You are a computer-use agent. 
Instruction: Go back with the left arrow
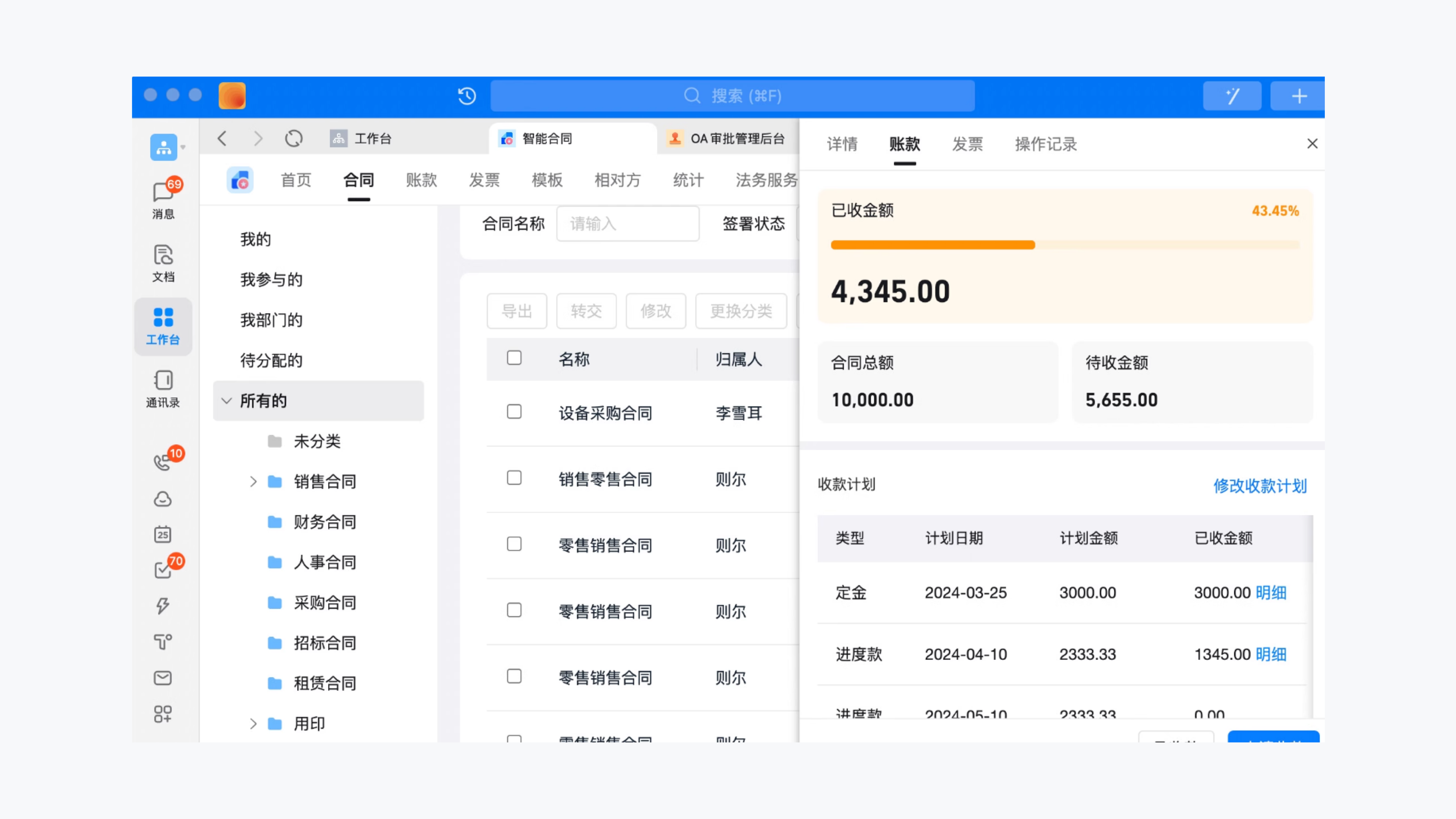coord(222,139)
